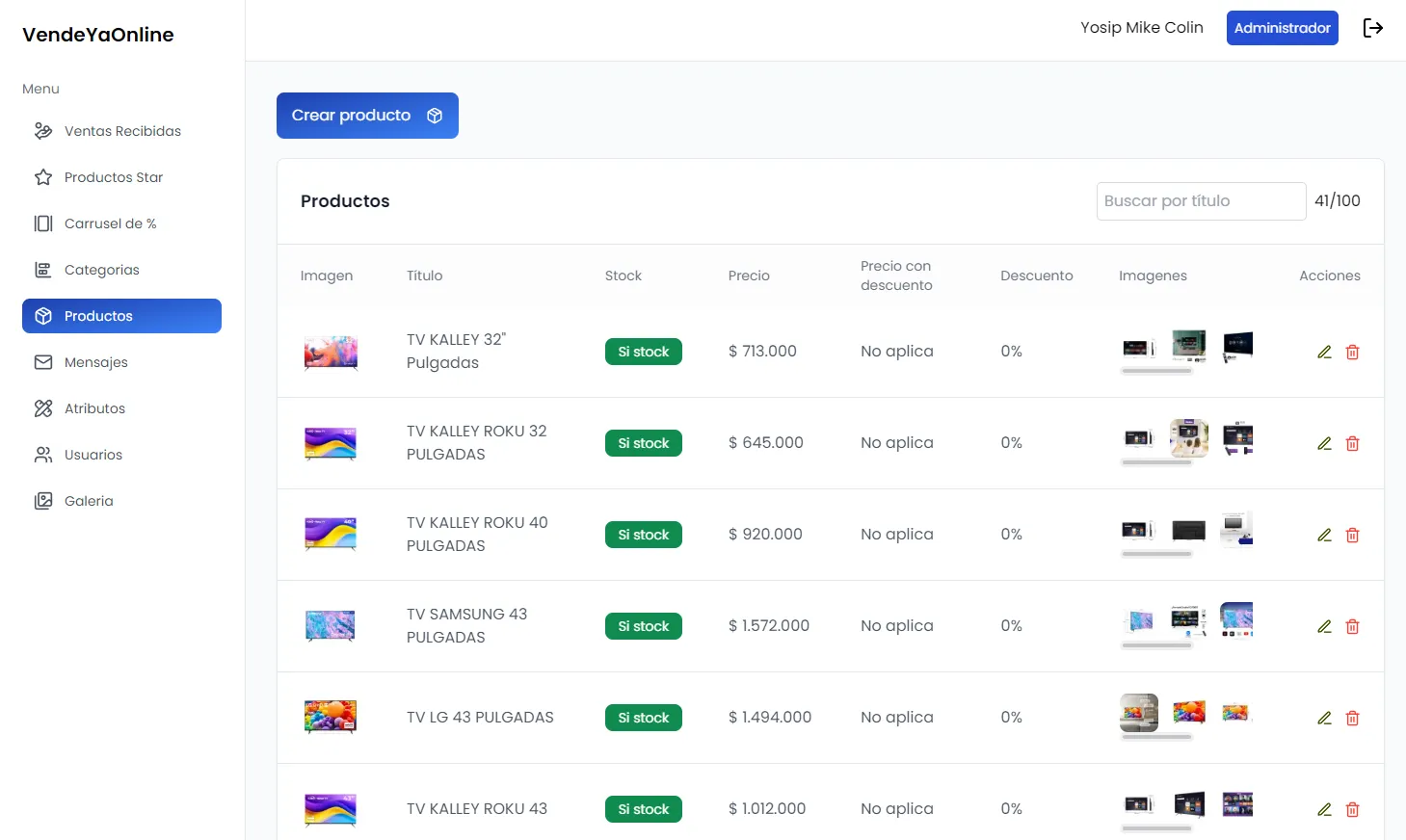Click the Administrador badge button
The height and width of the screenshot is (840, 1406).
(x=1282, y=28)
